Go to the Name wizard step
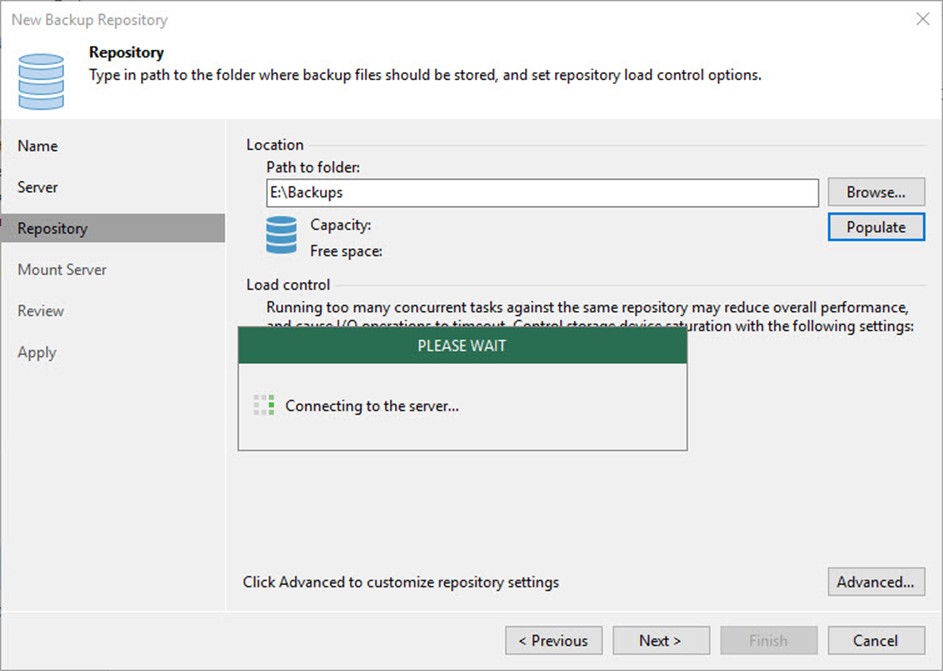The width and height of the screenshot is (943, 671). pos(38,146)
